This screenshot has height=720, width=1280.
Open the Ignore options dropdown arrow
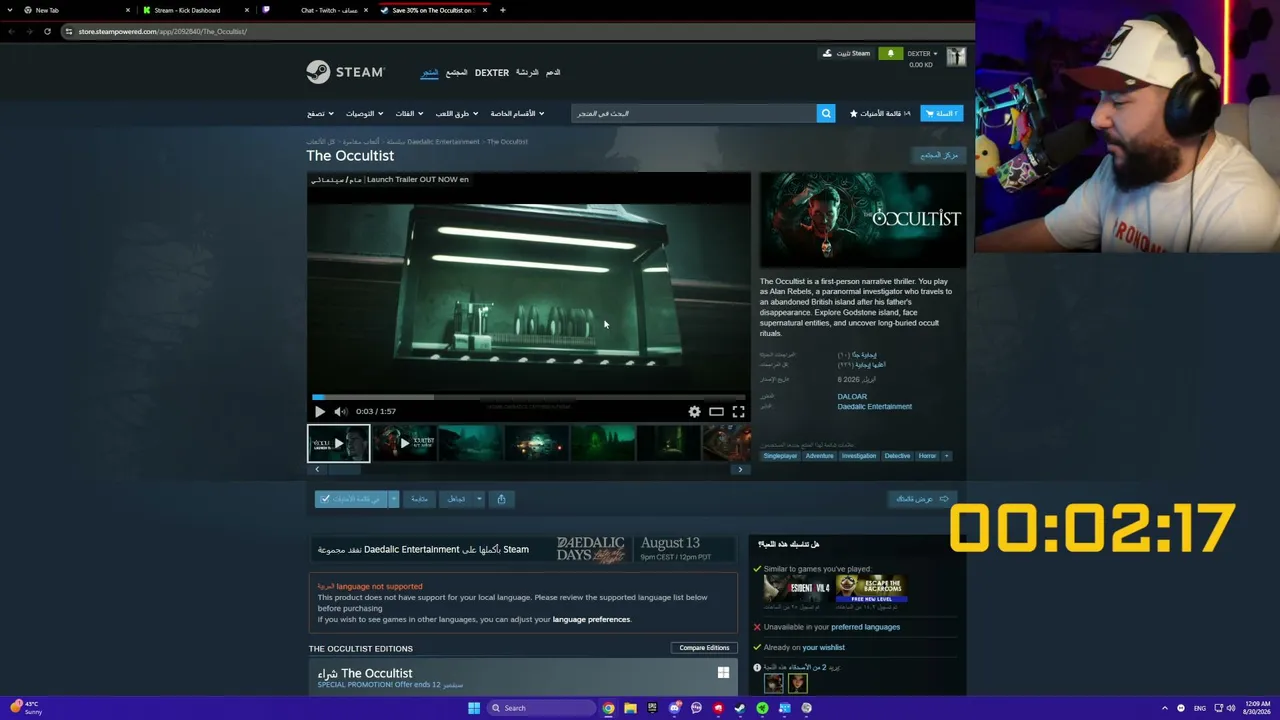[x=479, y=499]
